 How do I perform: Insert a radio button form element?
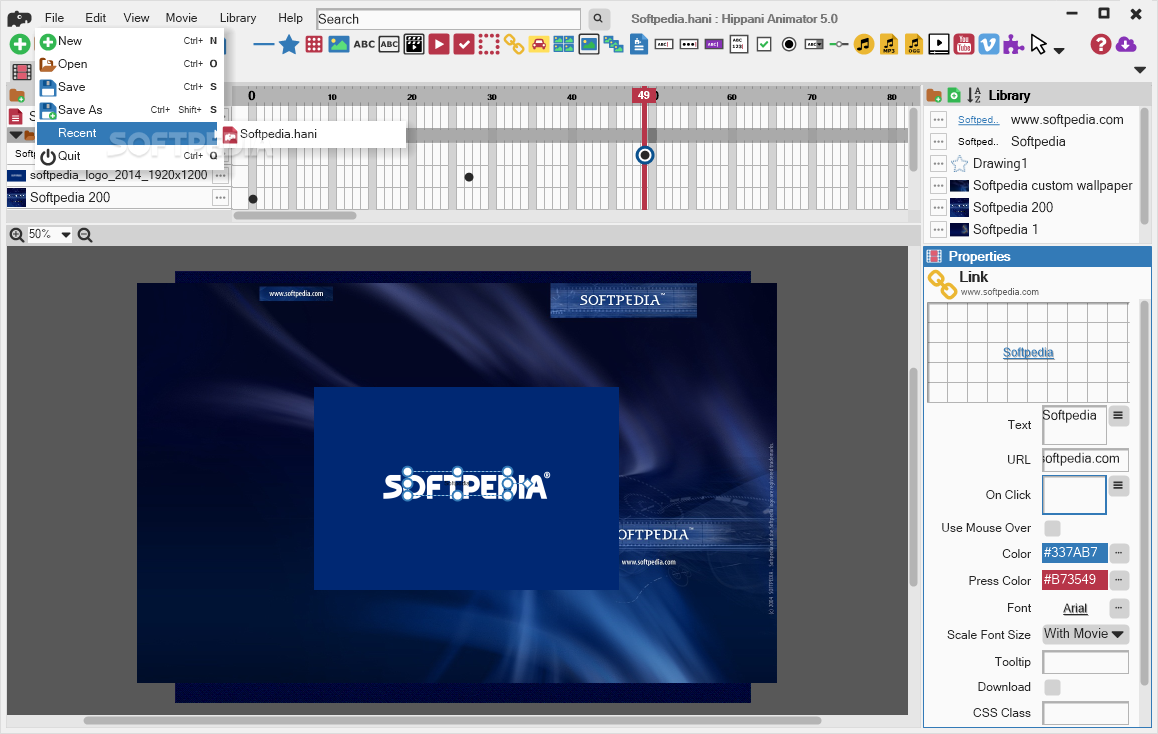(x=789, y=44)
